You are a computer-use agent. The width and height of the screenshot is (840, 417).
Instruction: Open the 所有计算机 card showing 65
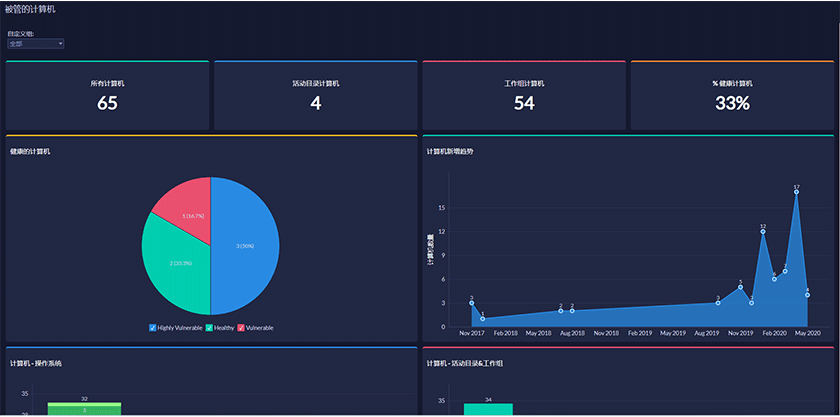[107, 95]
